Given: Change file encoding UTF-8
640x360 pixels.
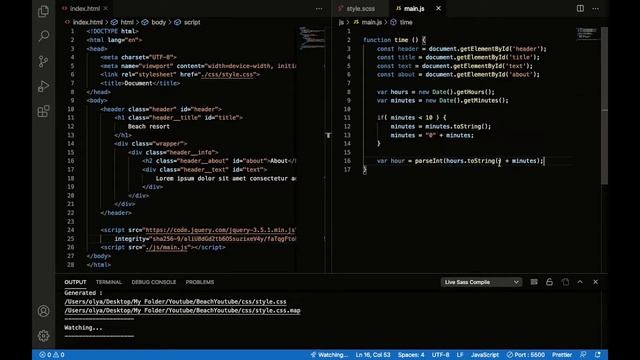Looking at the screenshot, I should [x=440, y=355].
